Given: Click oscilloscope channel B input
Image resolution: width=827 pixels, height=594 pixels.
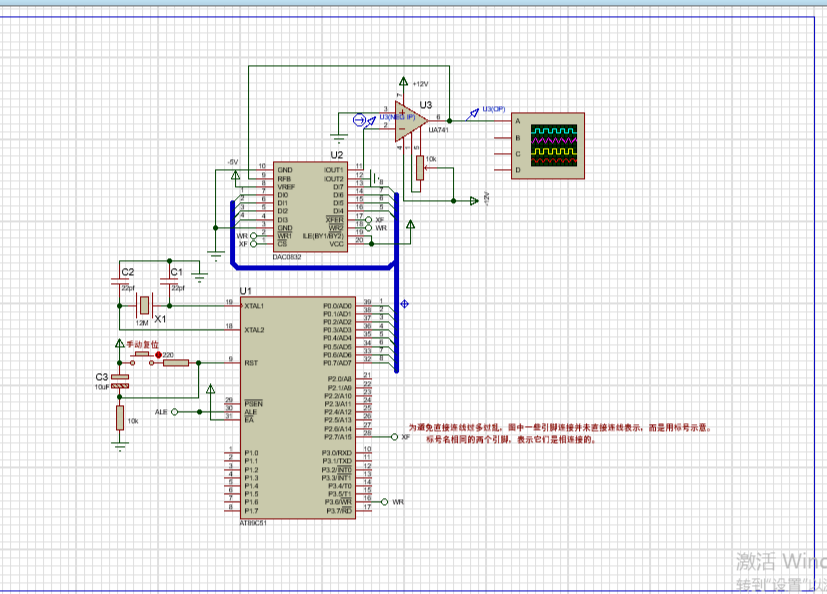Looking at the screenshot, I should 517,138.
